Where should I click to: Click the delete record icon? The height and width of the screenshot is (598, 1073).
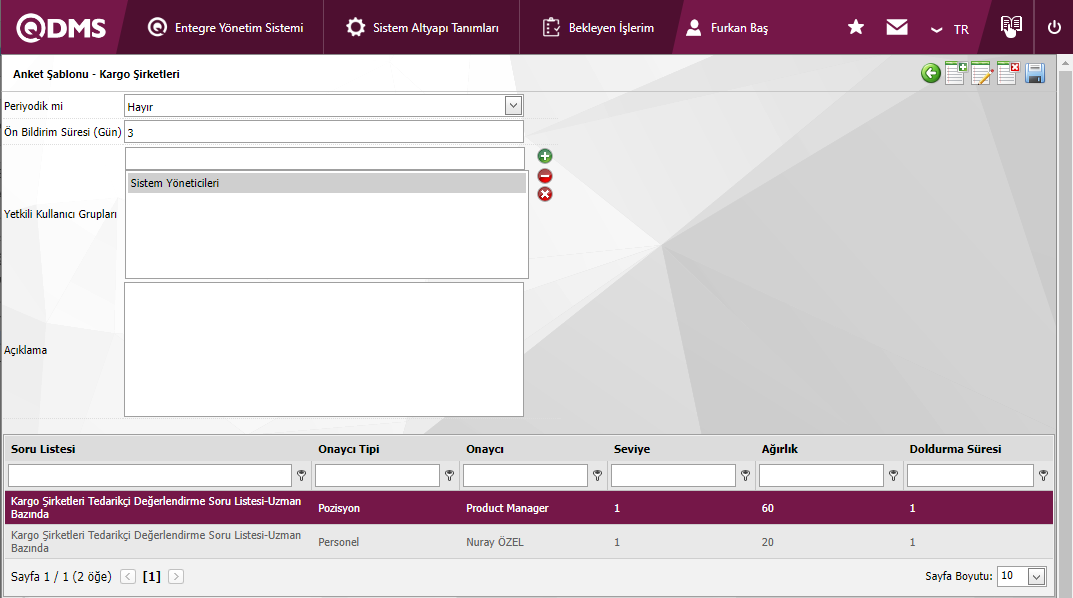pos(1007,74)
